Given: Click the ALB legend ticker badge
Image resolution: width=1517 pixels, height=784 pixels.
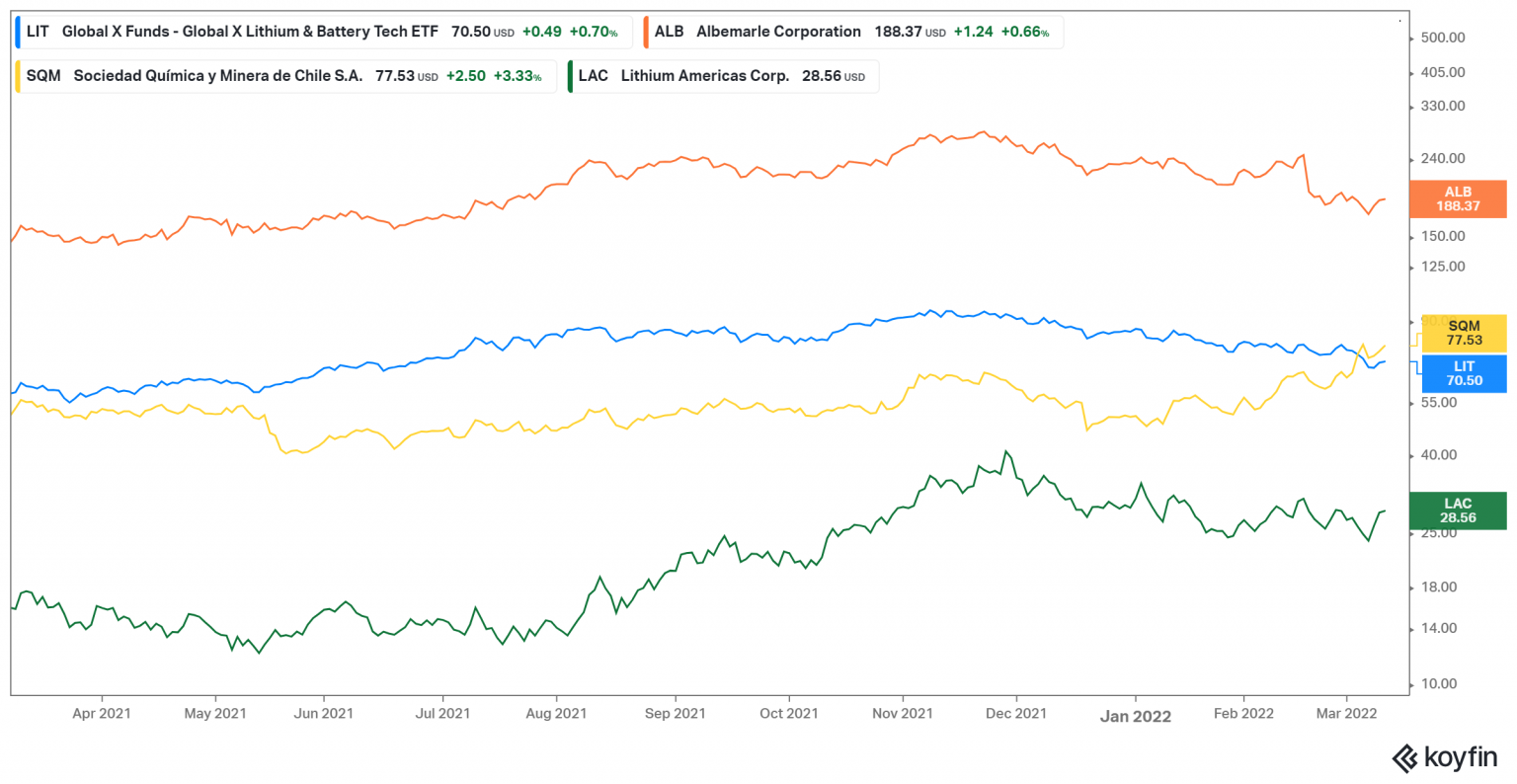Looking at the screenshot, I should click(668, 31).
